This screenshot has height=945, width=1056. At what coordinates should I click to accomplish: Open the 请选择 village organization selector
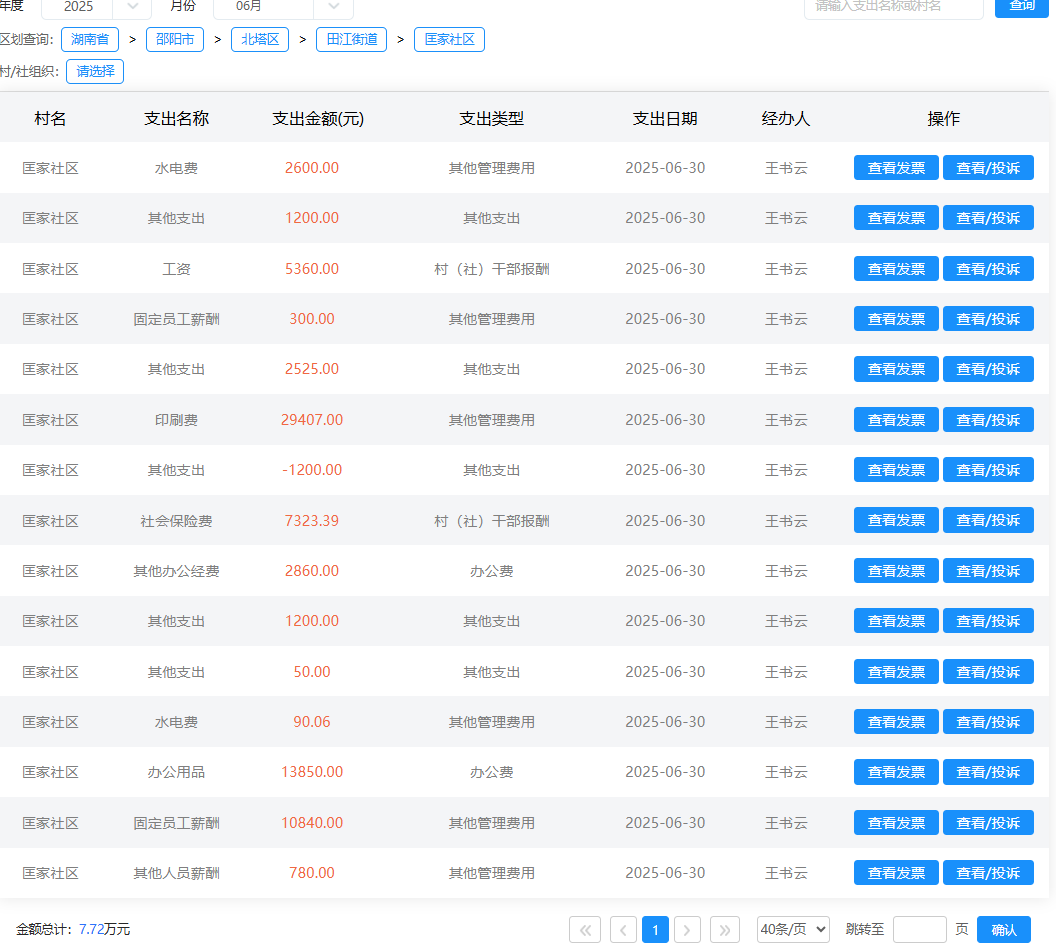pyautogui.click(x=95, y=71)
